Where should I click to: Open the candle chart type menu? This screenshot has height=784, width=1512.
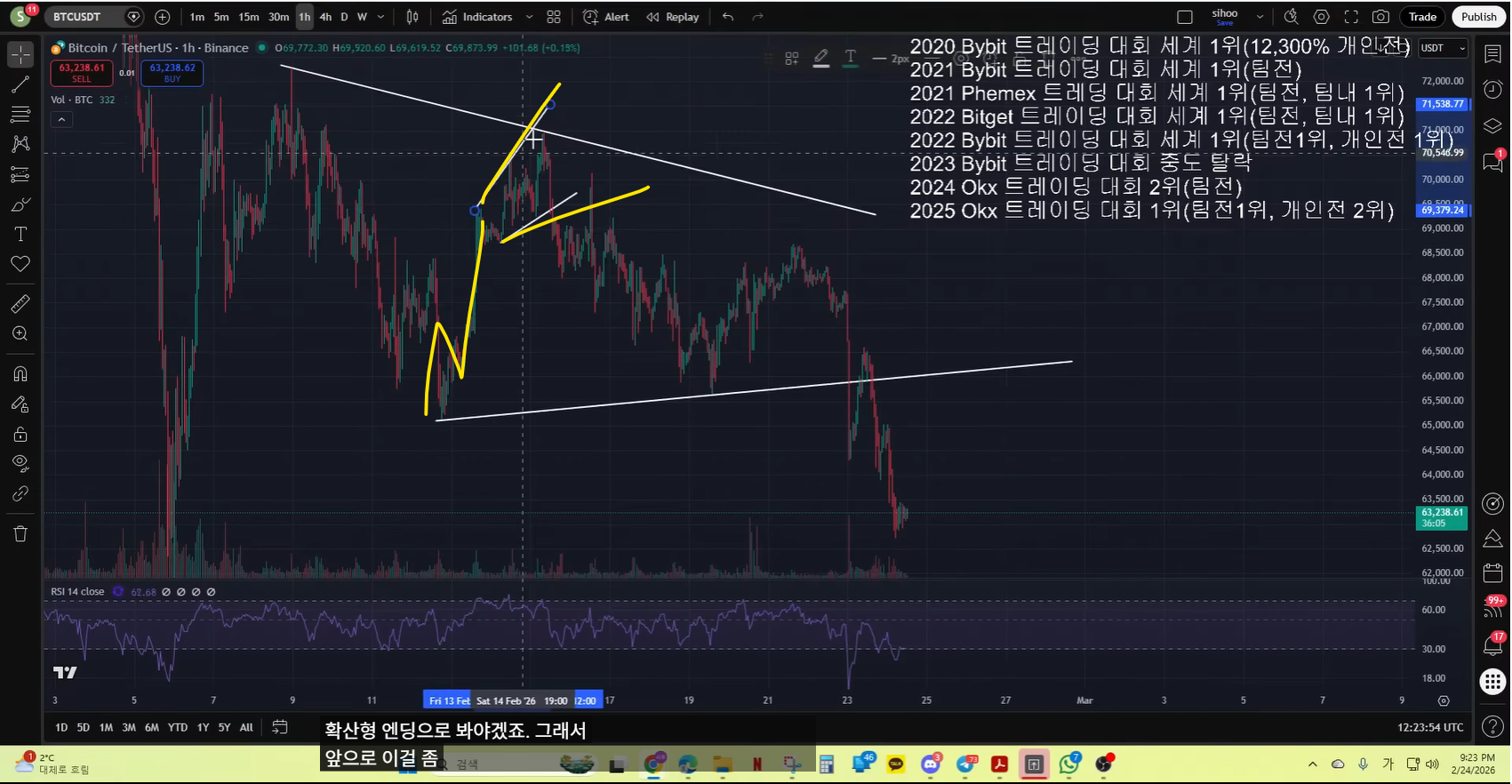412,17
